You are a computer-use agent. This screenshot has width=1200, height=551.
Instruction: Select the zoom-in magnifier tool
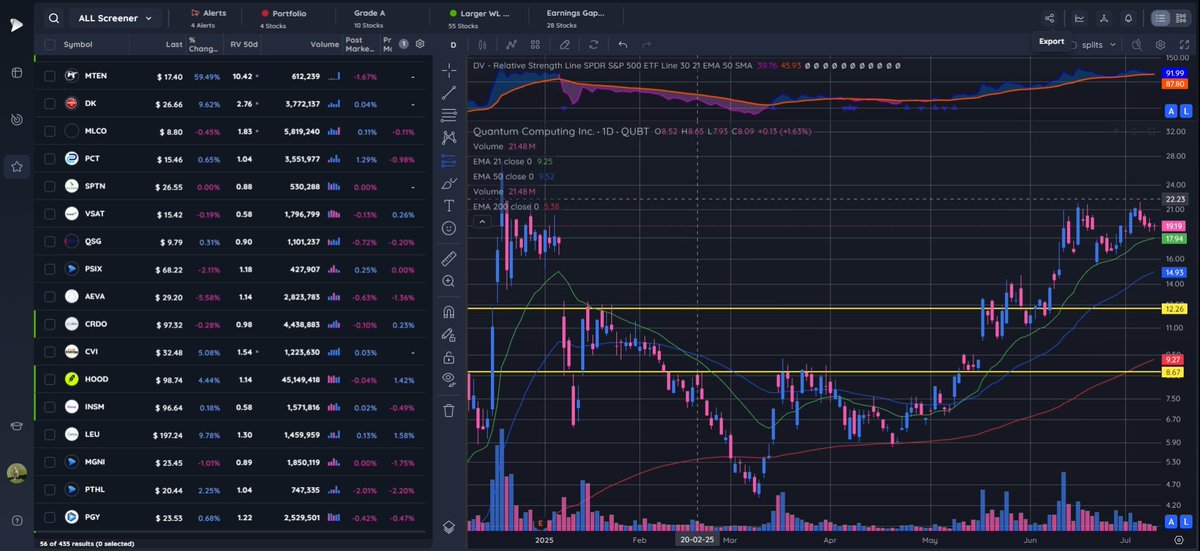click(x=449, y=282)
